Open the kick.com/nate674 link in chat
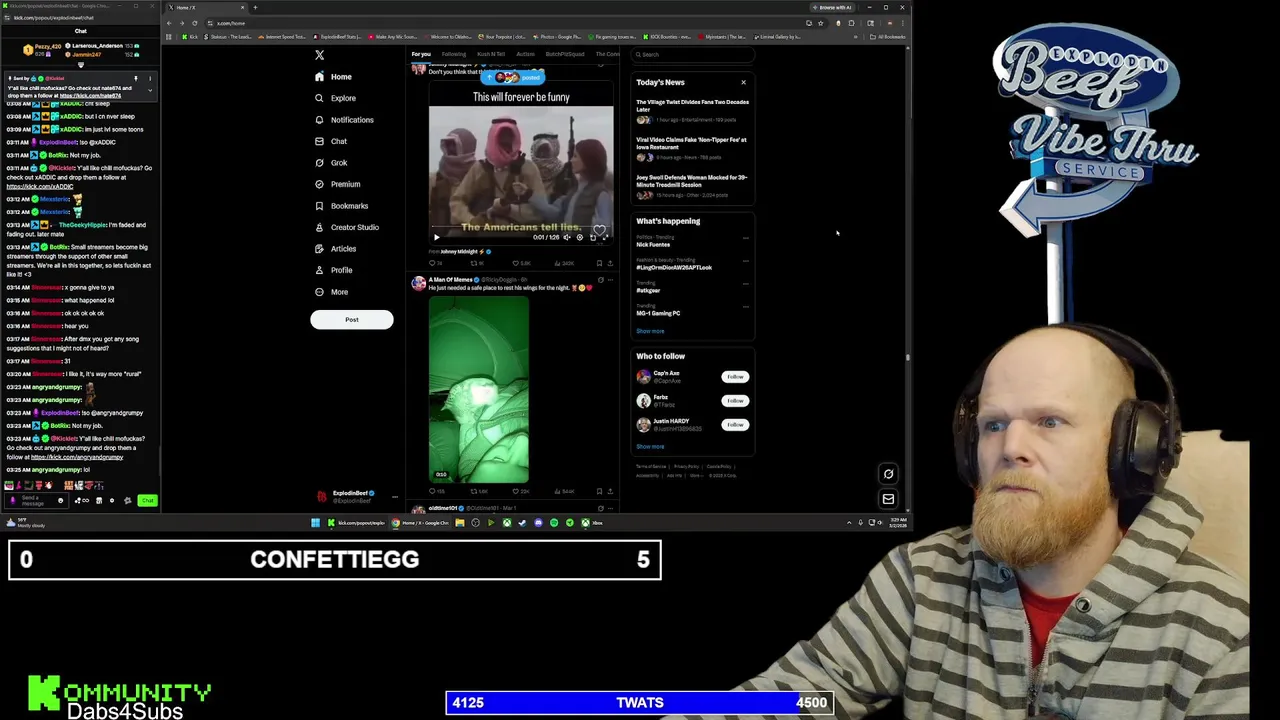Screen dimensions: 1280x720 point(90,96)
